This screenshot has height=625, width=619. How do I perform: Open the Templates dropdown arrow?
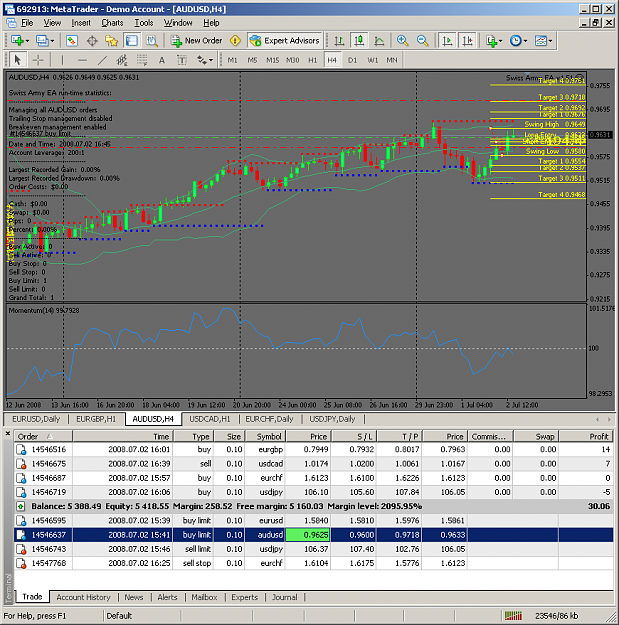pyautogui.click(x=550, y=41)
